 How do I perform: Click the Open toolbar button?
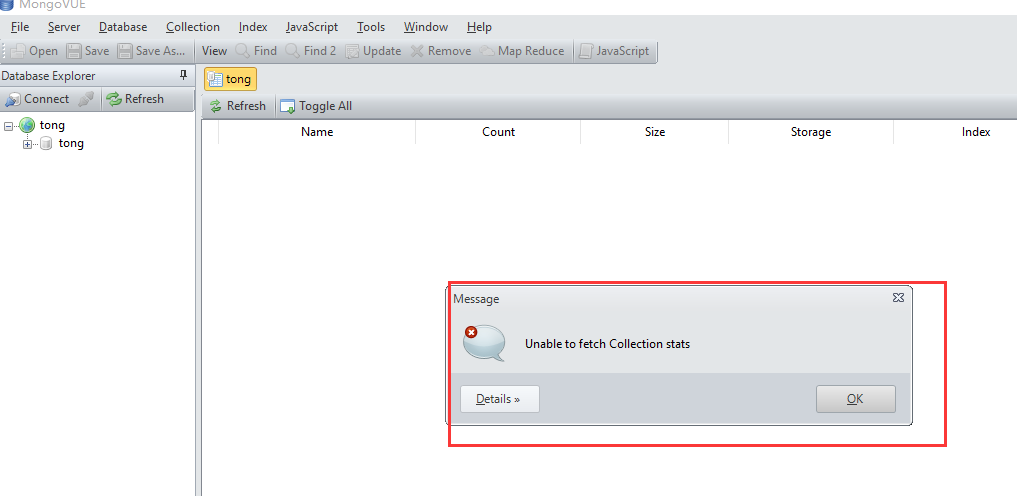pos(34,51)
